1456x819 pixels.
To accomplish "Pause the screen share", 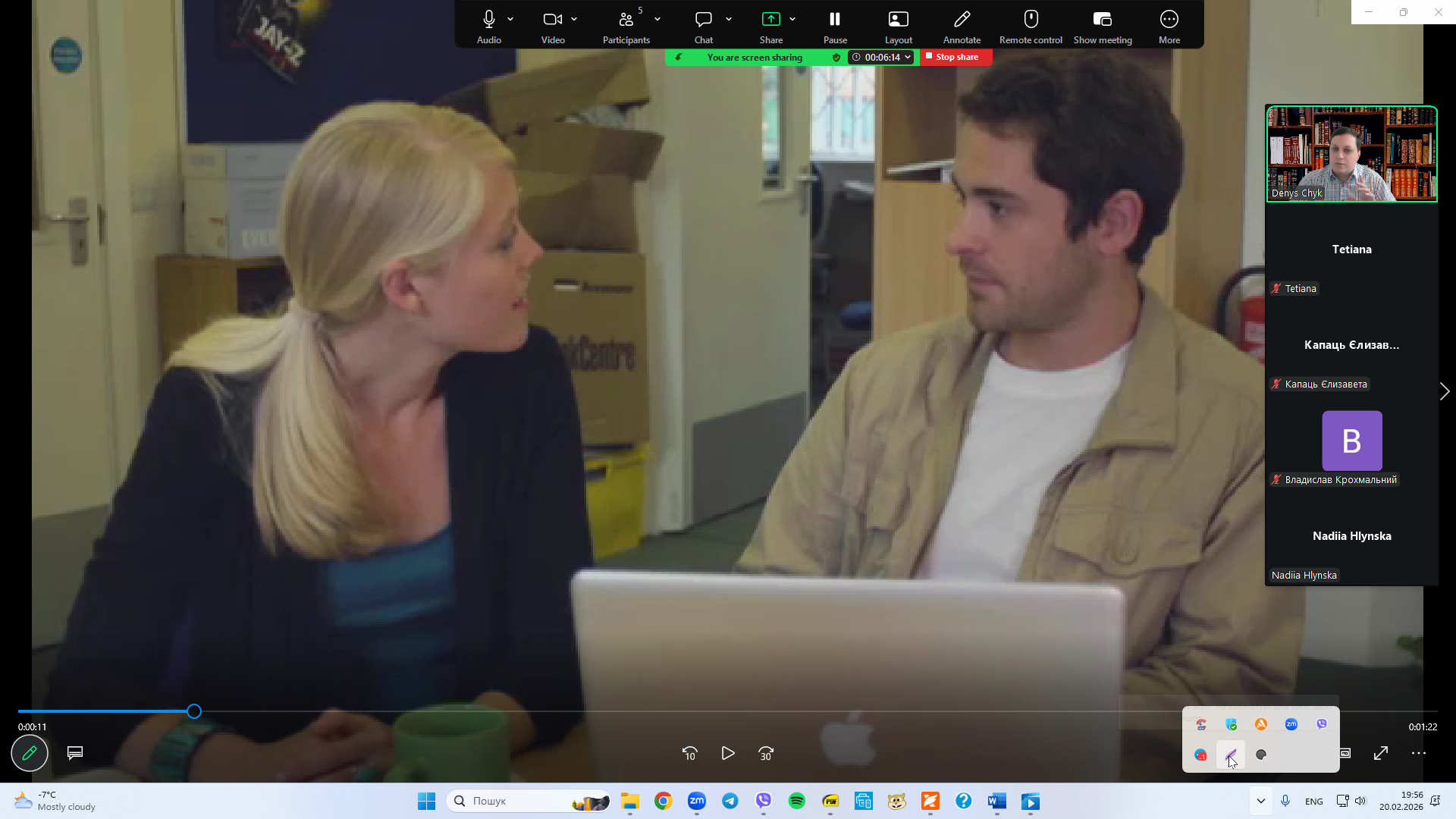I will (x=834, y=20).
